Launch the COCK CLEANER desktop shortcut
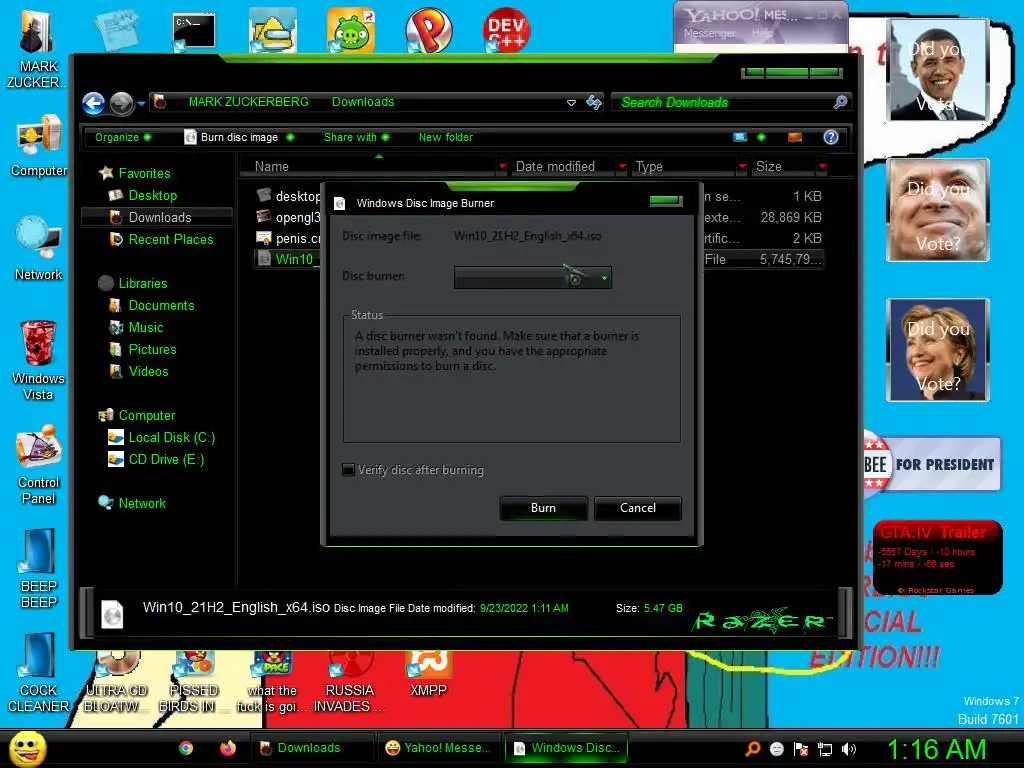This screenshot has width=1024, height=768. [39, 673]
